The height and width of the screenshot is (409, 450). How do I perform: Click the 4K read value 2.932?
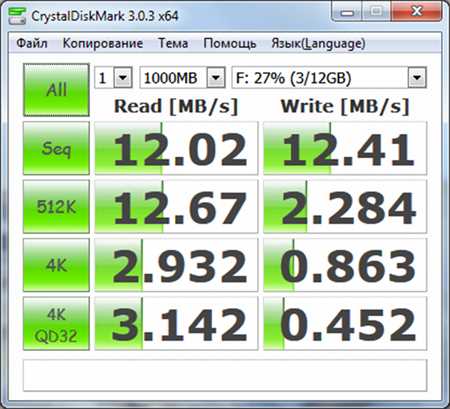176,265
